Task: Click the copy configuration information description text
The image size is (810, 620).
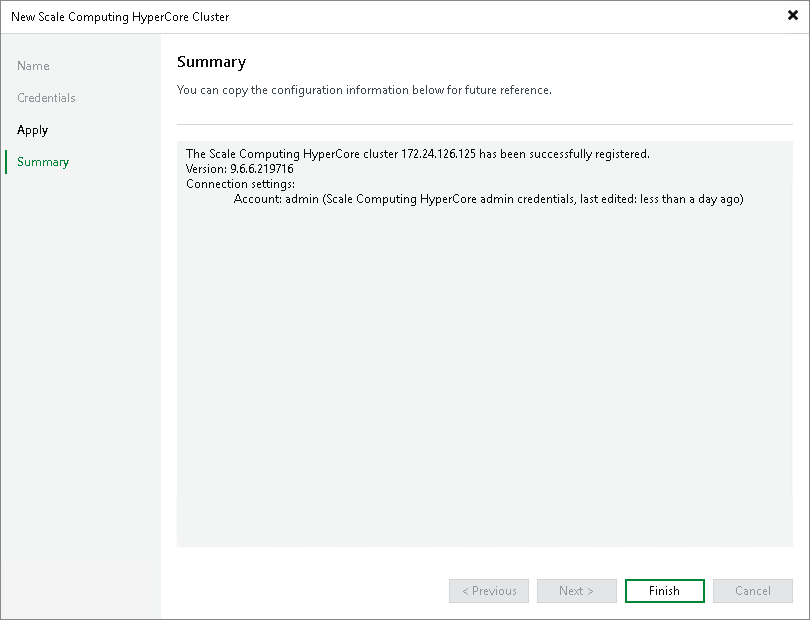Action: [364, 90]
